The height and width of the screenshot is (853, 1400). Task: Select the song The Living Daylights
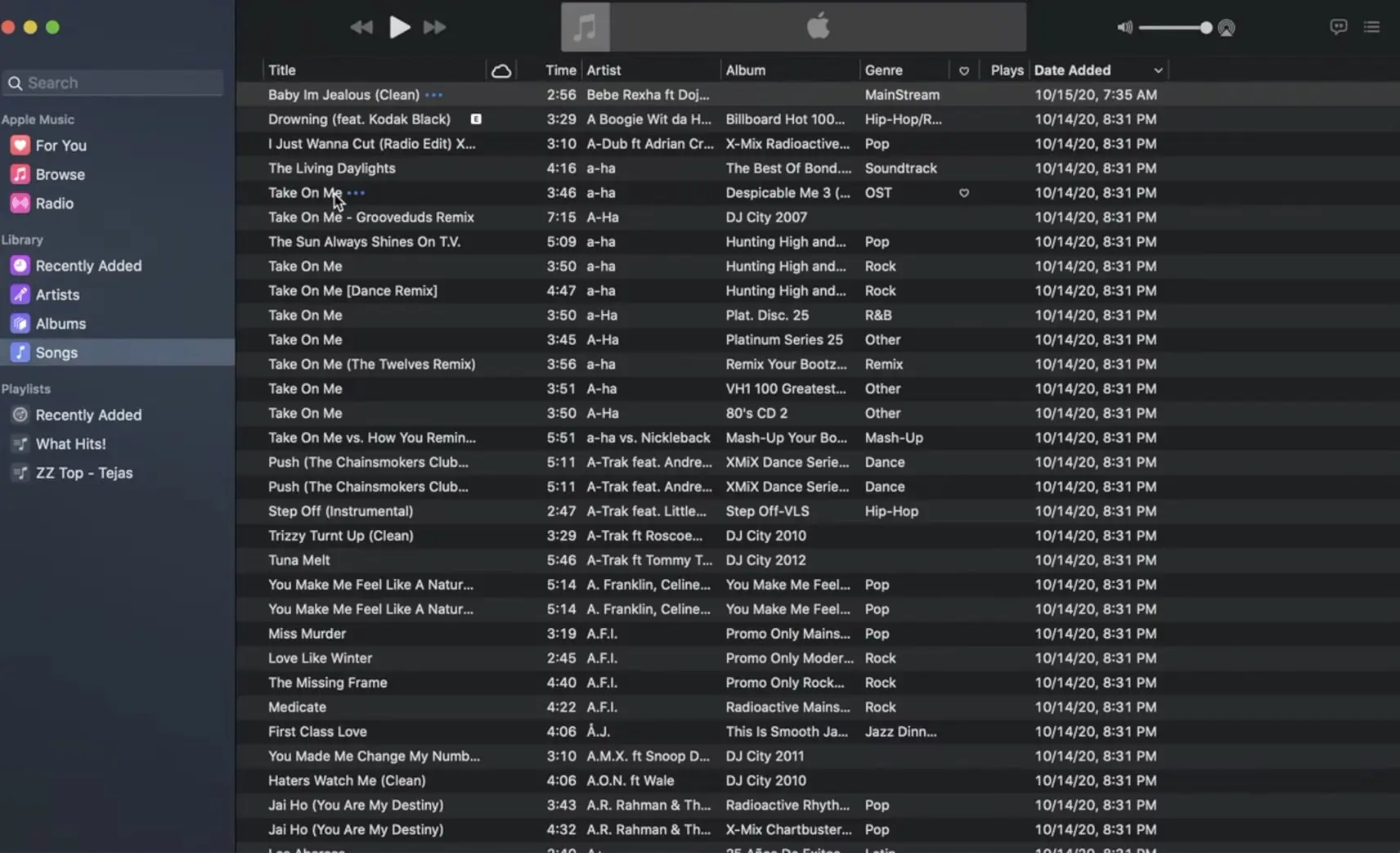pyautogui.click(x=332, y=168)
